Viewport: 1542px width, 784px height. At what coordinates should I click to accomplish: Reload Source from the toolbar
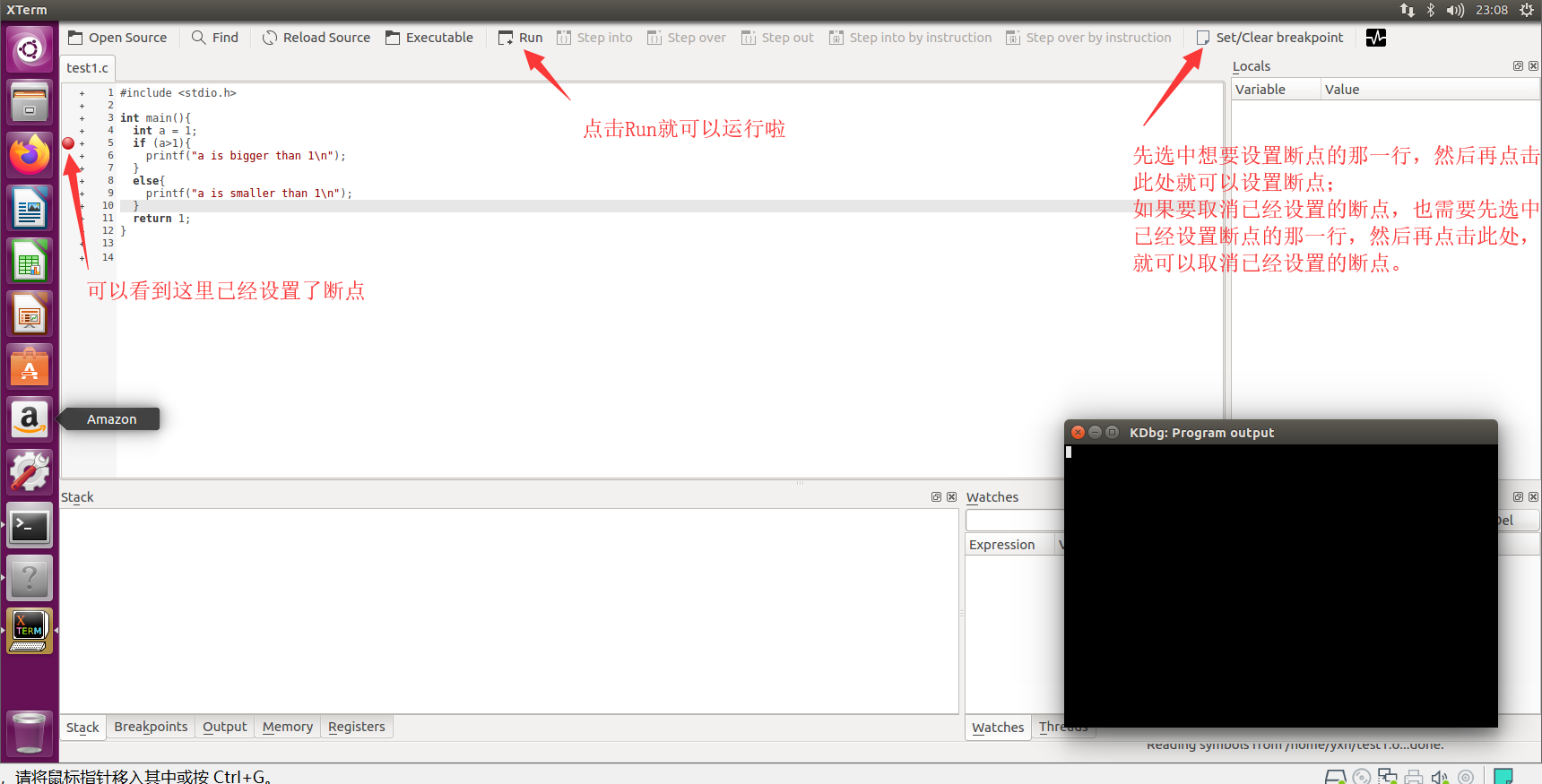(x=316, y=38)
